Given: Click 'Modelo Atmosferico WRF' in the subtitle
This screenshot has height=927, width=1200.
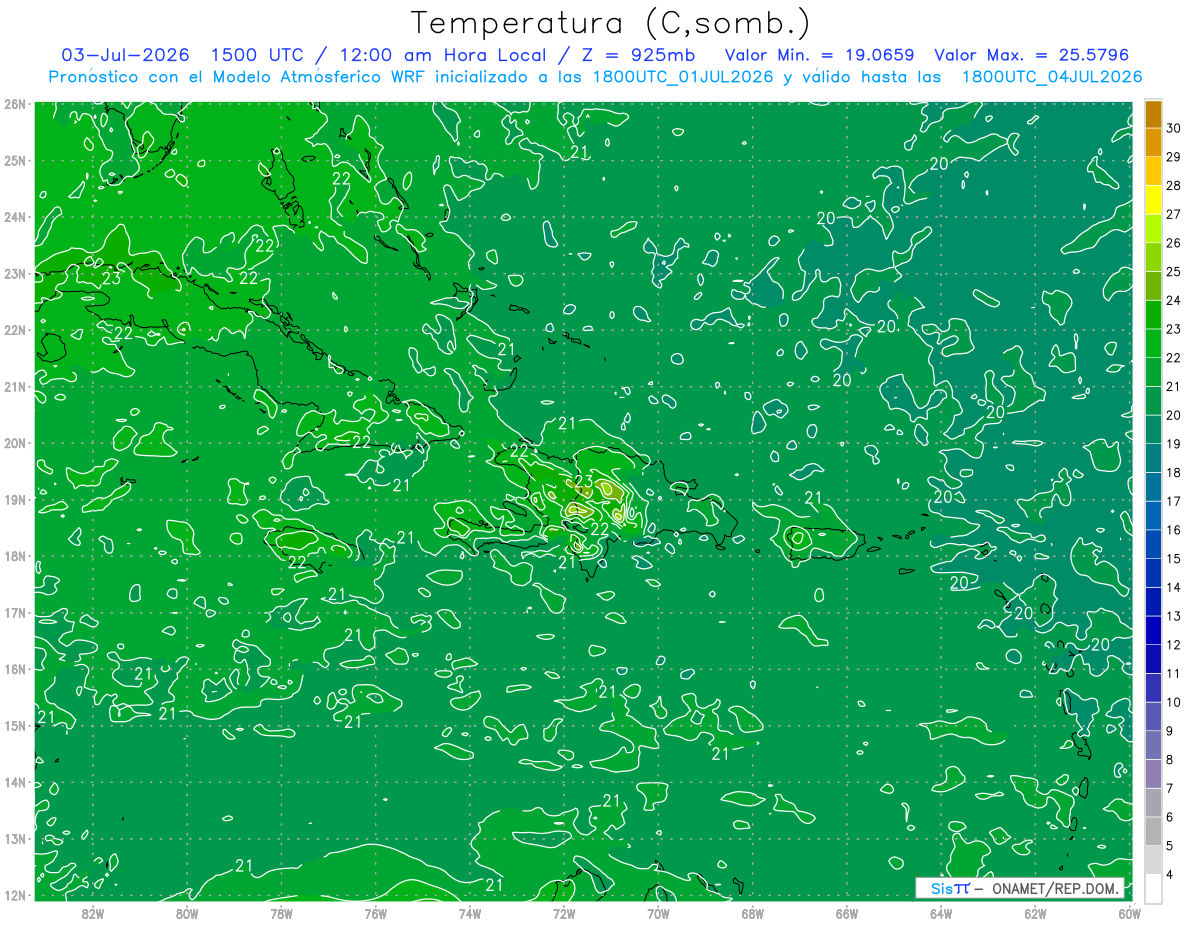Looking at the screenshot, I should tap(319, 77).
